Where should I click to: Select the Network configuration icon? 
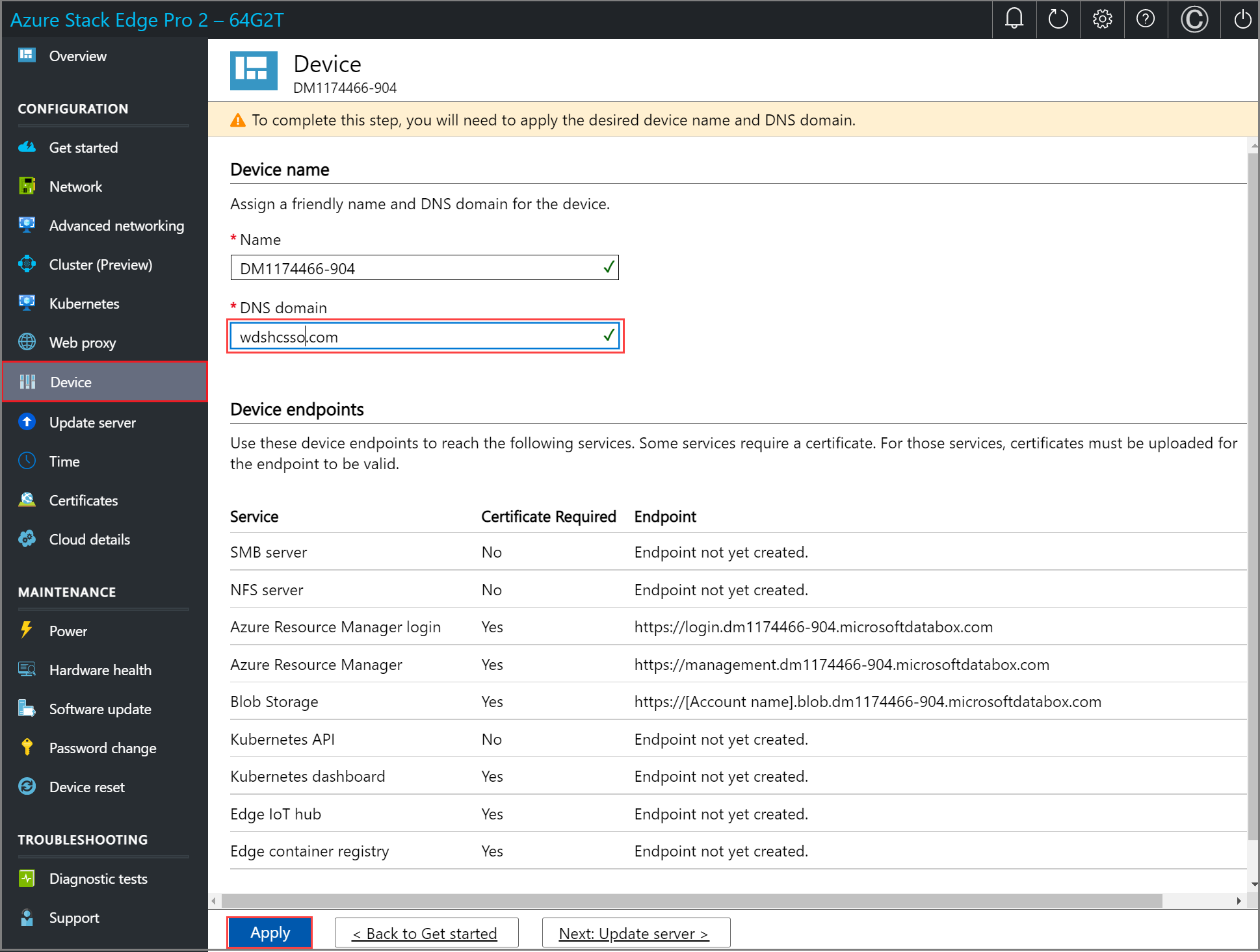pos(27,187)
